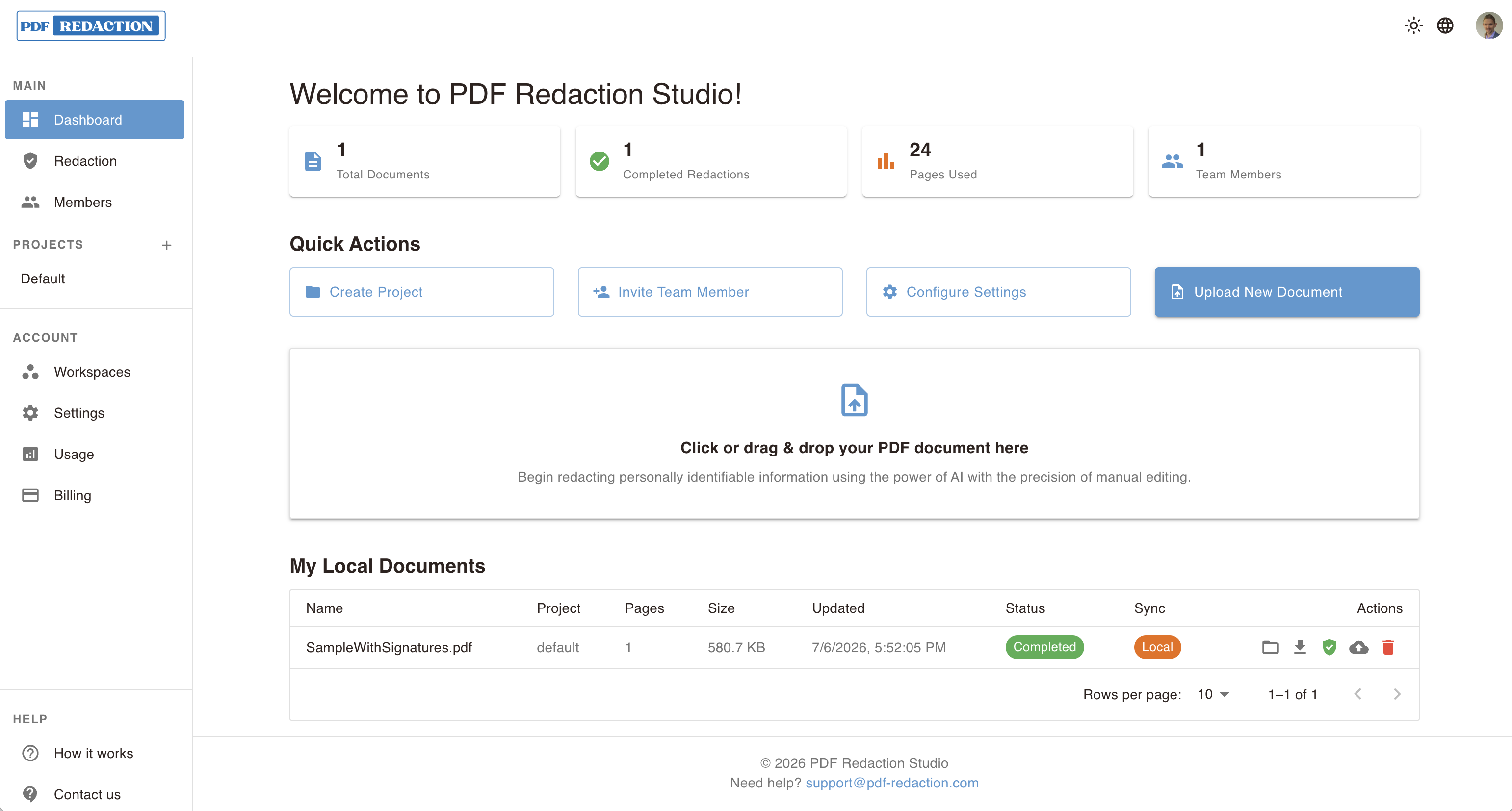Click Configure Settings button
This screenshot has height=811, width=1512.
tap(998, 292)
